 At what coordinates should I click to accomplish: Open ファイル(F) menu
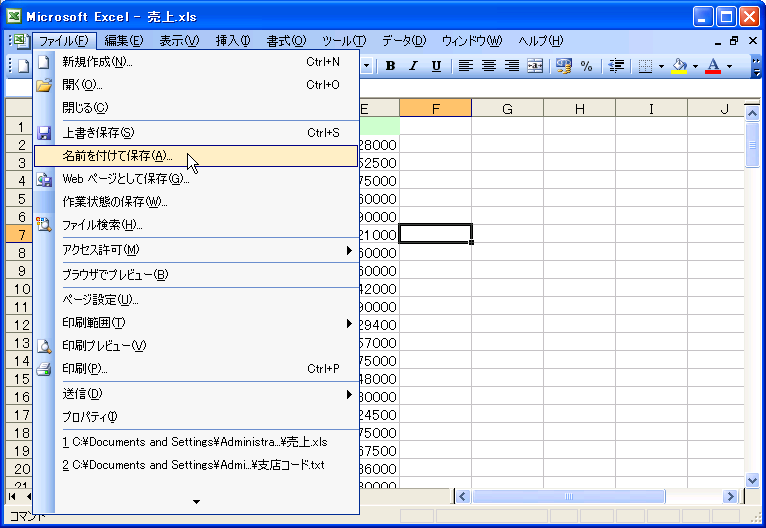click(64, 41)
